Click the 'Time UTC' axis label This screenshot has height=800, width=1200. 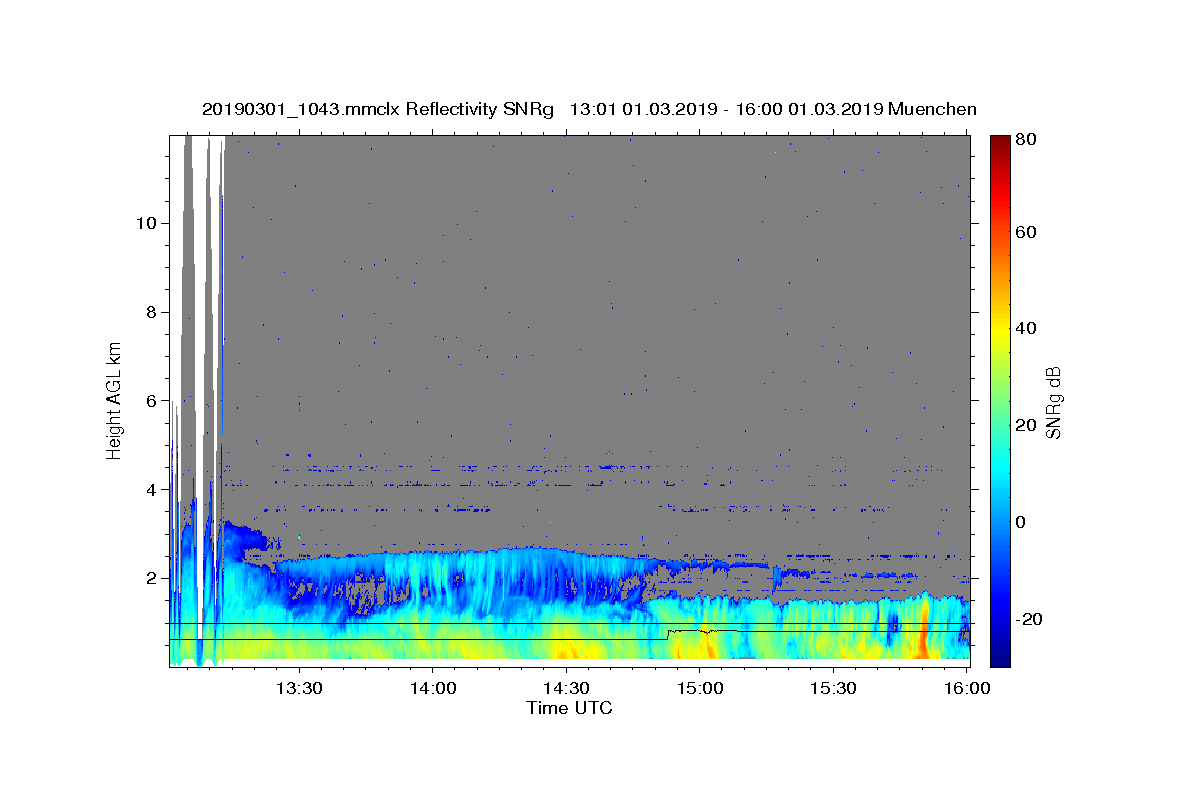(569, 708)
